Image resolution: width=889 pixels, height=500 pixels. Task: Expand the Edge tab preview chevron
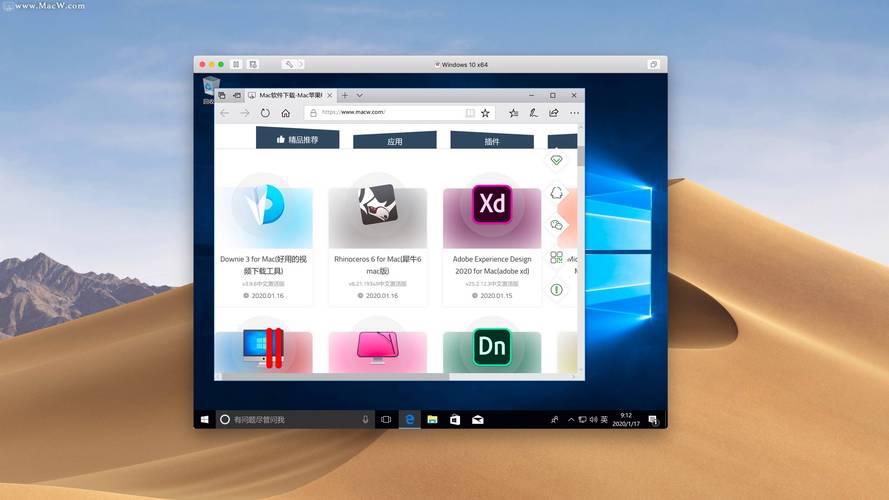click(357, 95)
